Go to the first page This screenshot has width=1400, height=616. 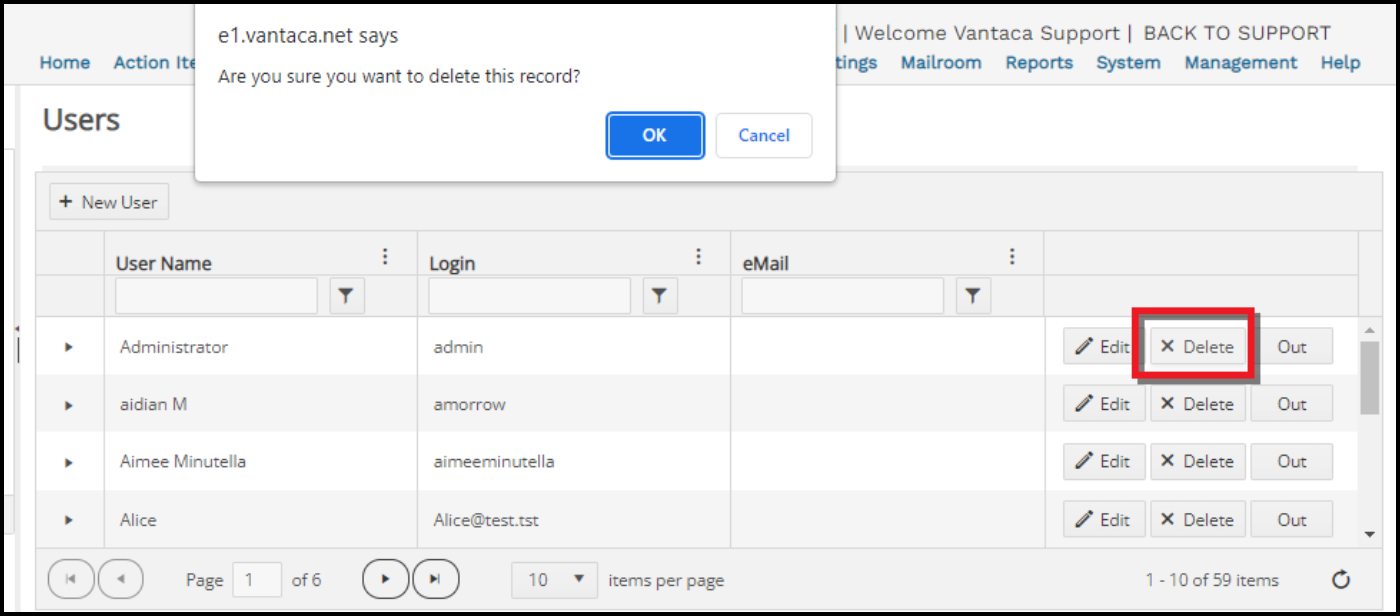coord(71,579)
